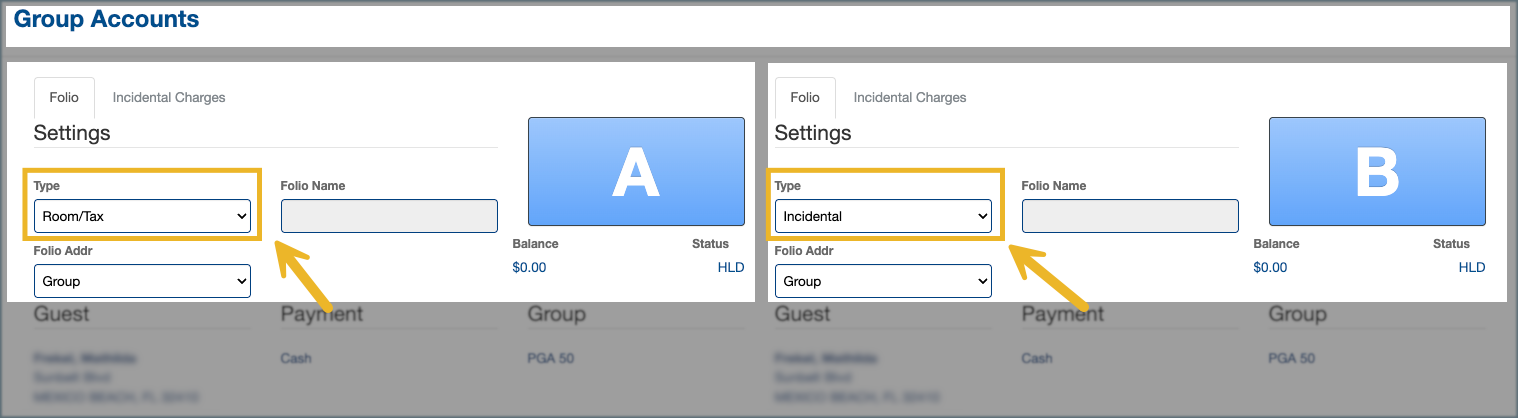Viewport: 1518px width, 418px height.
Task: Click the Folio Name field in folio A
Action: [389, 216]
